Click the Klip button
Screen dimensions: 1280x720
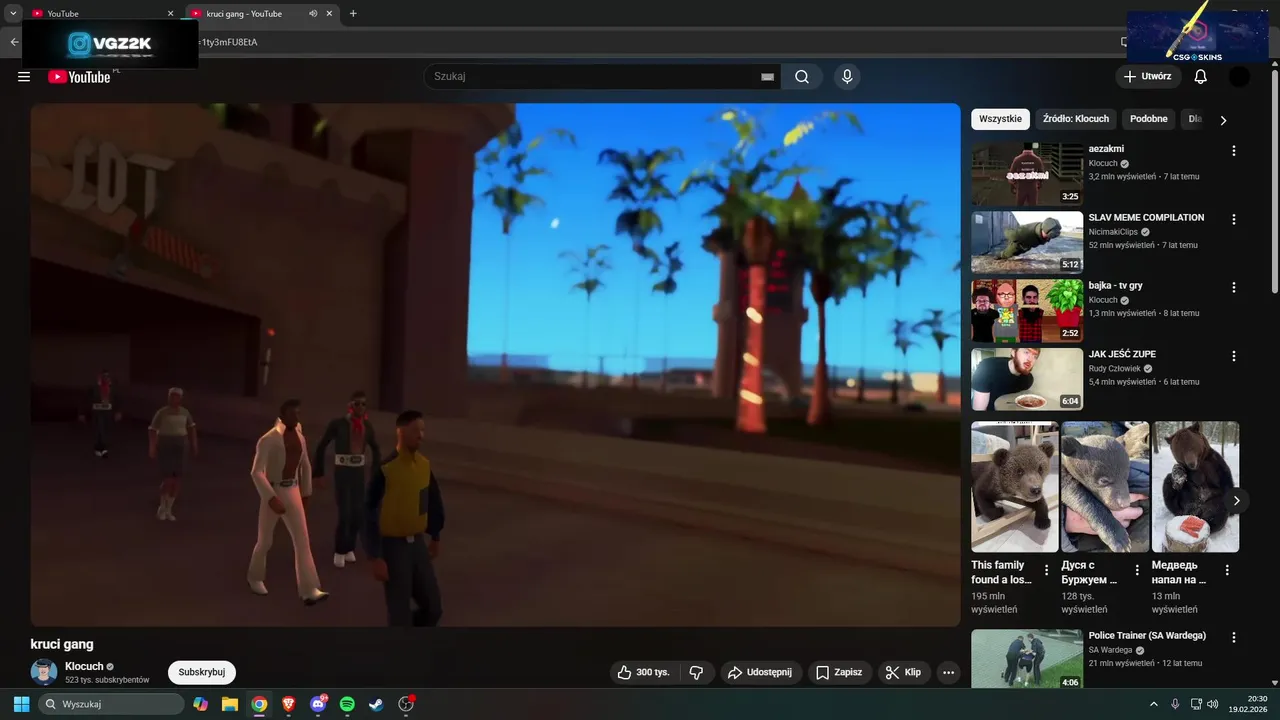click(x=904, y=672)
